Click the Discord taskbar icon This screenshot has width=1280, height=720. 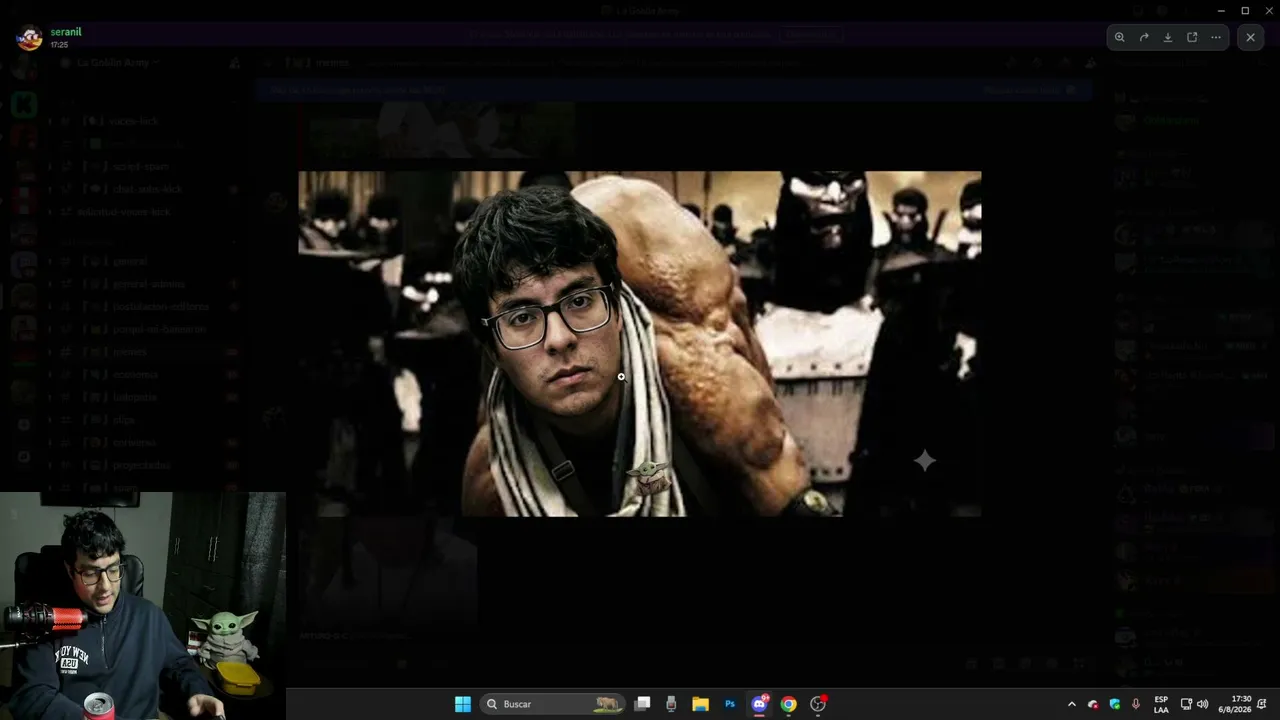click(759, 704)
